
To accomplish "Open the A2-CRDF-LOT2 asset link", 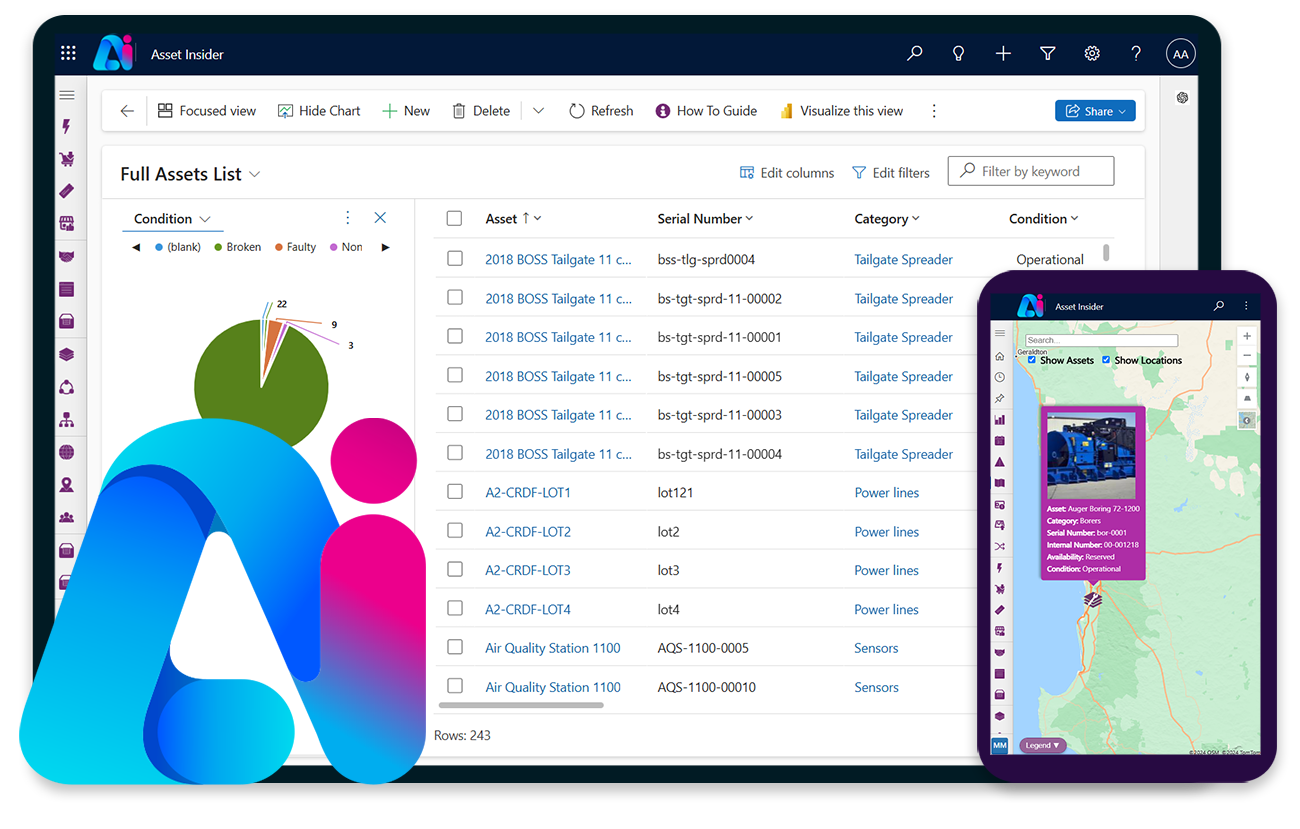I will point(528,532).
